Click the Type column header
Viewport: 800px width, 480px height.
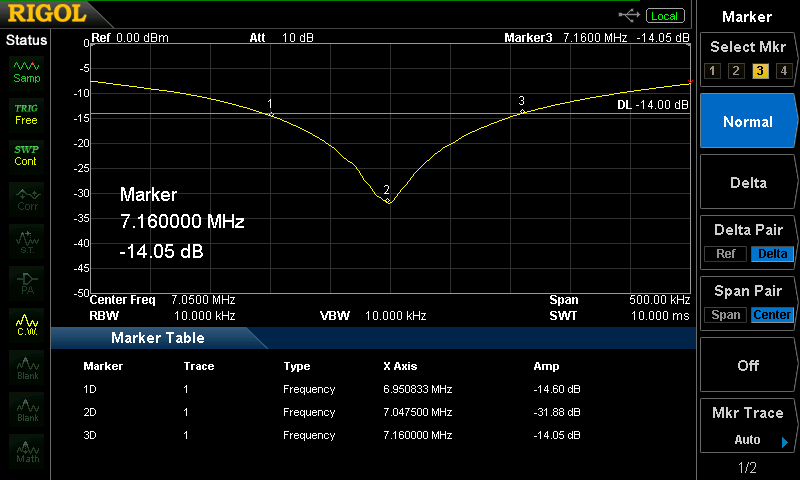pyautogui.click(x=296, y=366)
